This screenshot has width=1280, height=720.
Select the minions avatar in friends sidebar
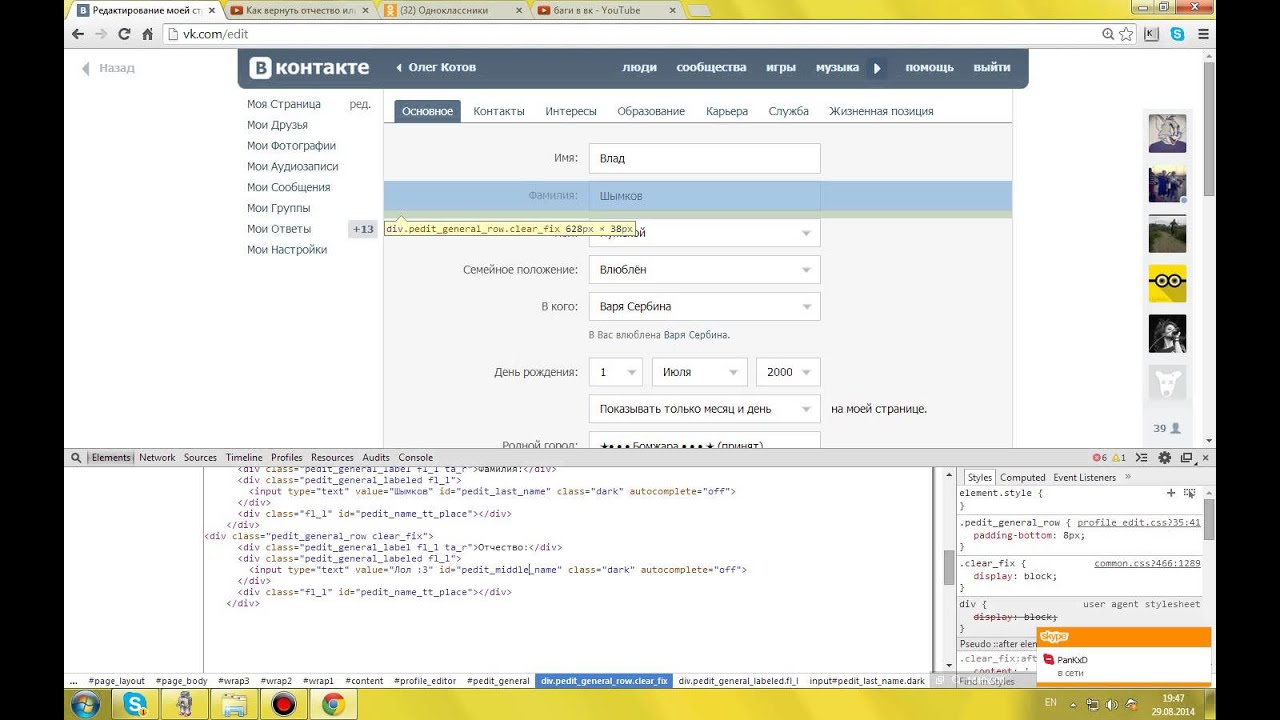1167,284
